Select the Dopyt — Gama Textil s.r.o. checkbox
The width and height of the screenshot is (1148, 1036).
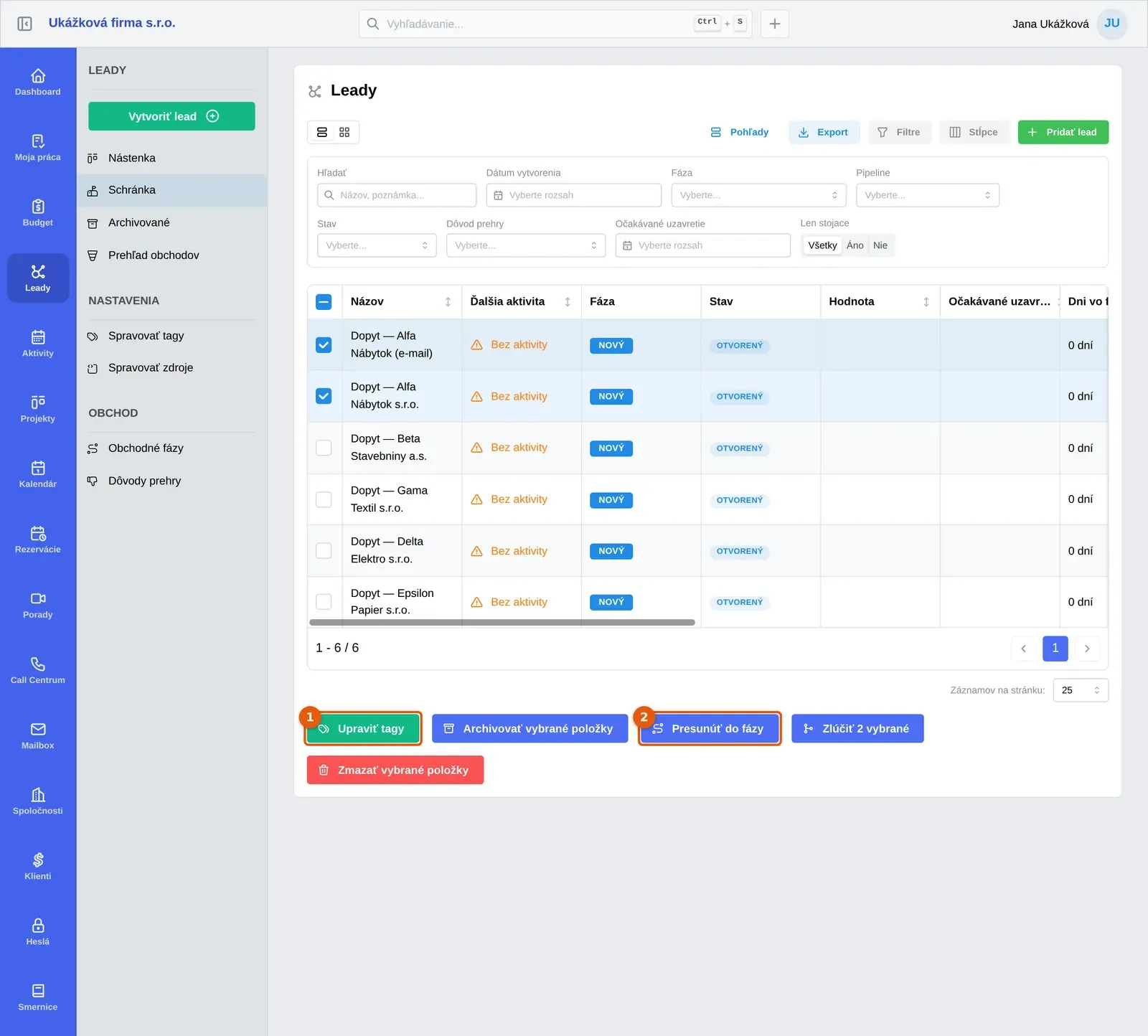[324, 499]
